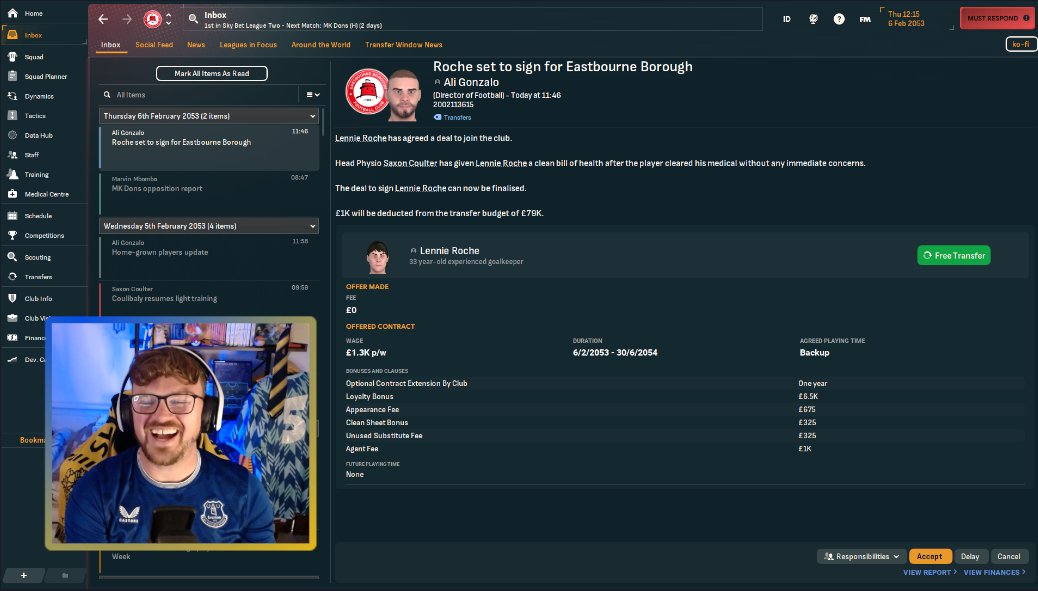Go forward with the right arrow

coord(127,19)
